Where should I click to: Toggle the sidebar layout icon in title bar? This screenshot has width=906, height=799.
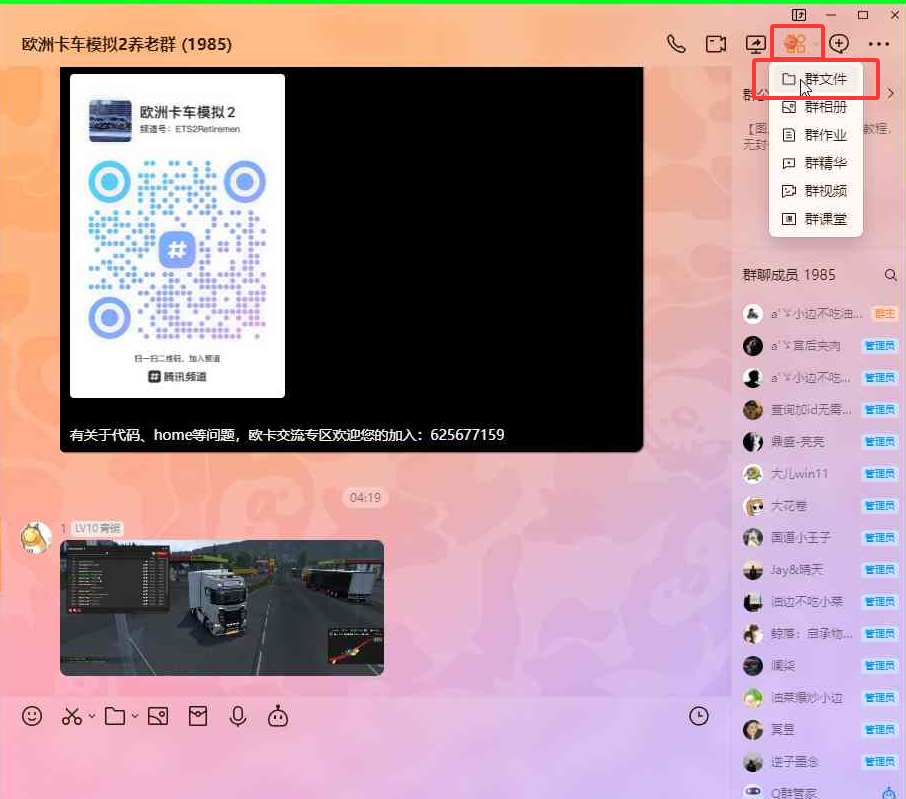pos(799,14)
